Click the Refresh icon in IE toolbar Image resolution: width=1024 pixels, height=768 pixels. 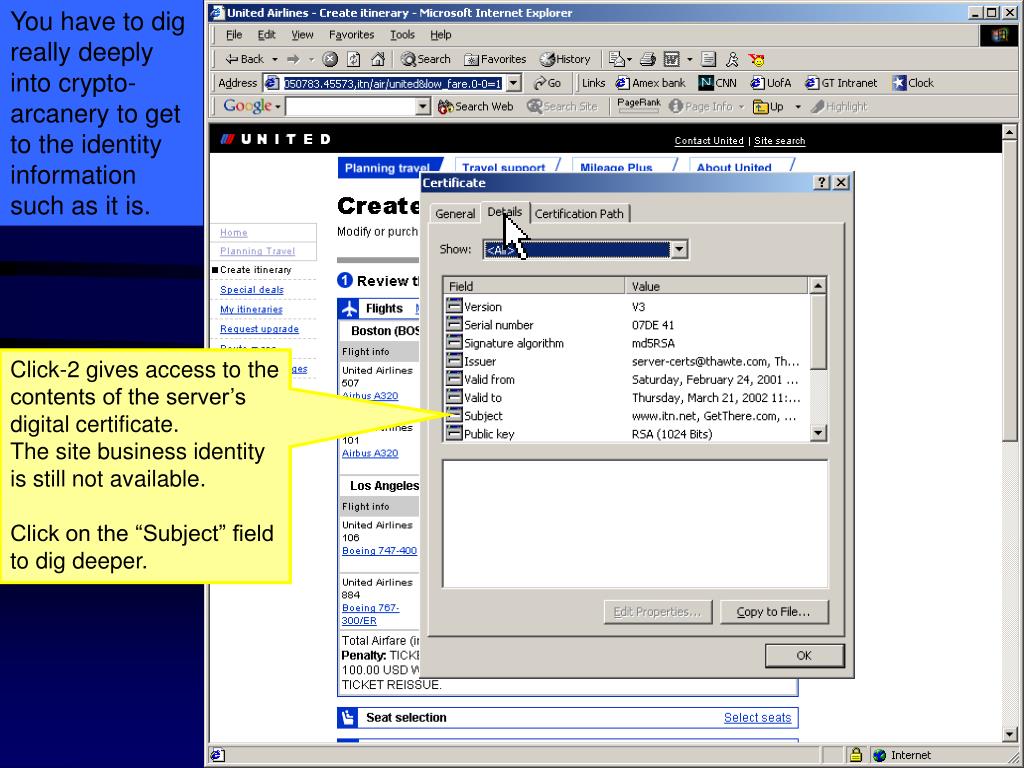[353, 59]
